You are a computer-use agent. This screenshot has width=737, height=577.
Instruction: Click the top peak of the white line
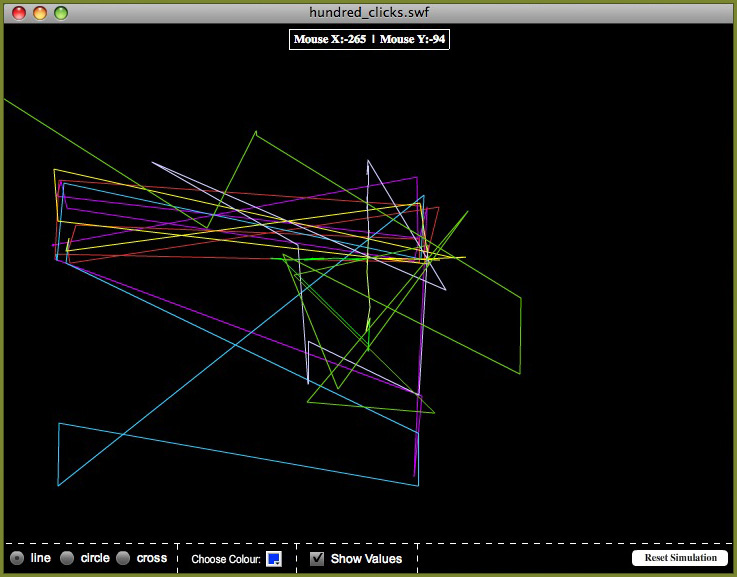tap(368, 160)
